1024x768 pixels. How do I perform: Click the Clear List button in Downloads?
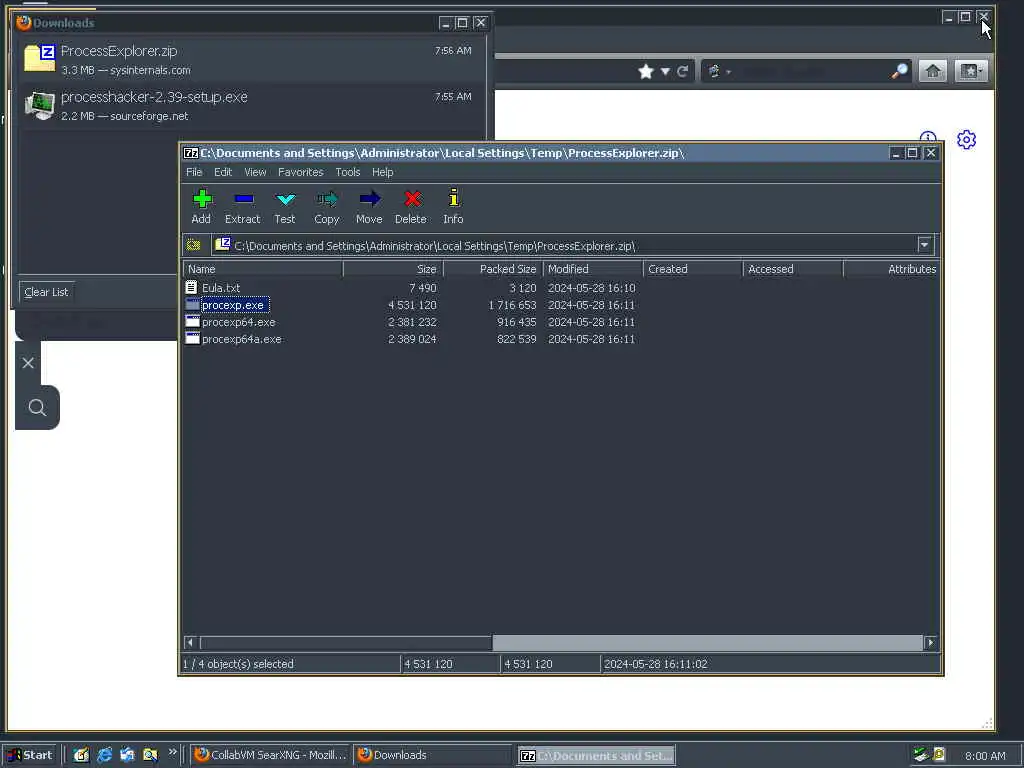pos(46,292)
